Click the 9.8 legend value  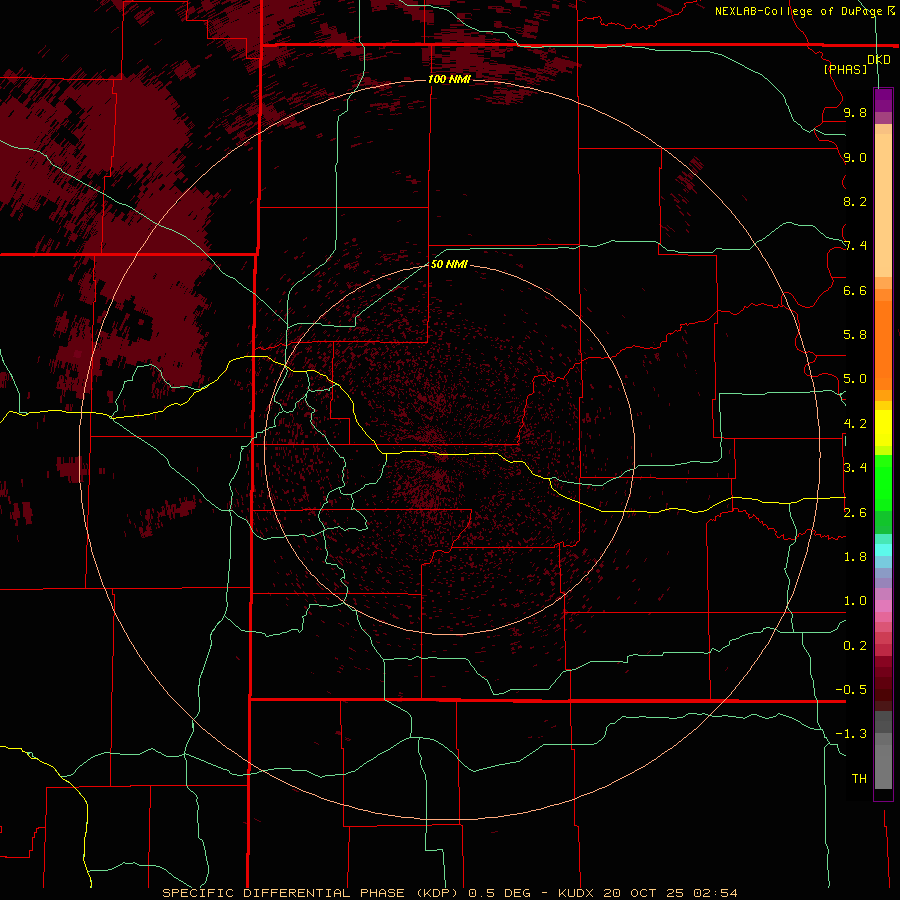(x=855, y=112)
